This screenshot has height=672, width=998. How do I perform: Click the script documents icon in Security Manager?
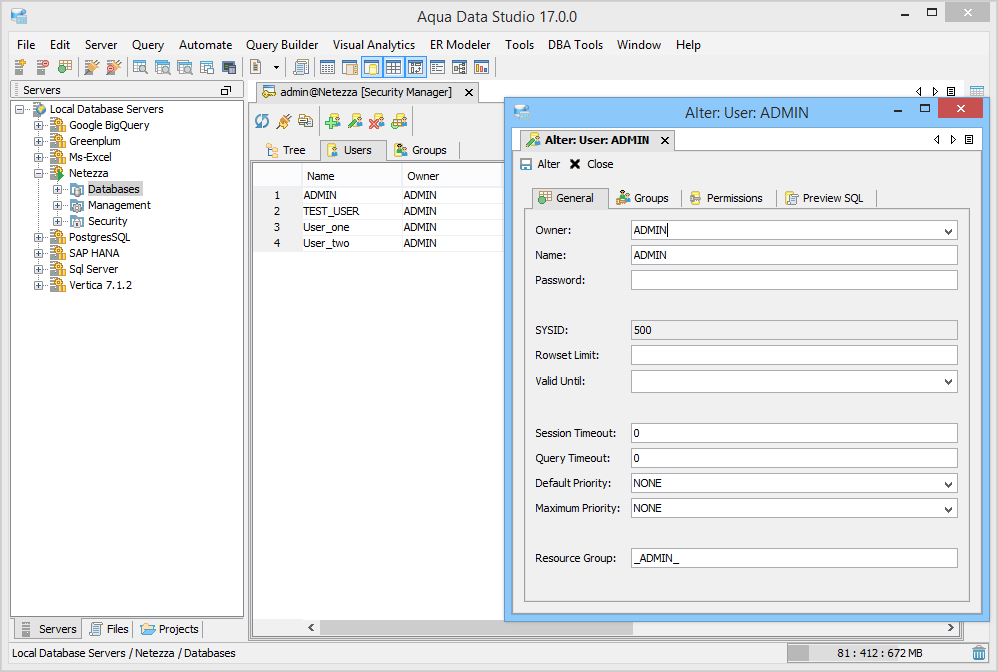coord(306,121)
